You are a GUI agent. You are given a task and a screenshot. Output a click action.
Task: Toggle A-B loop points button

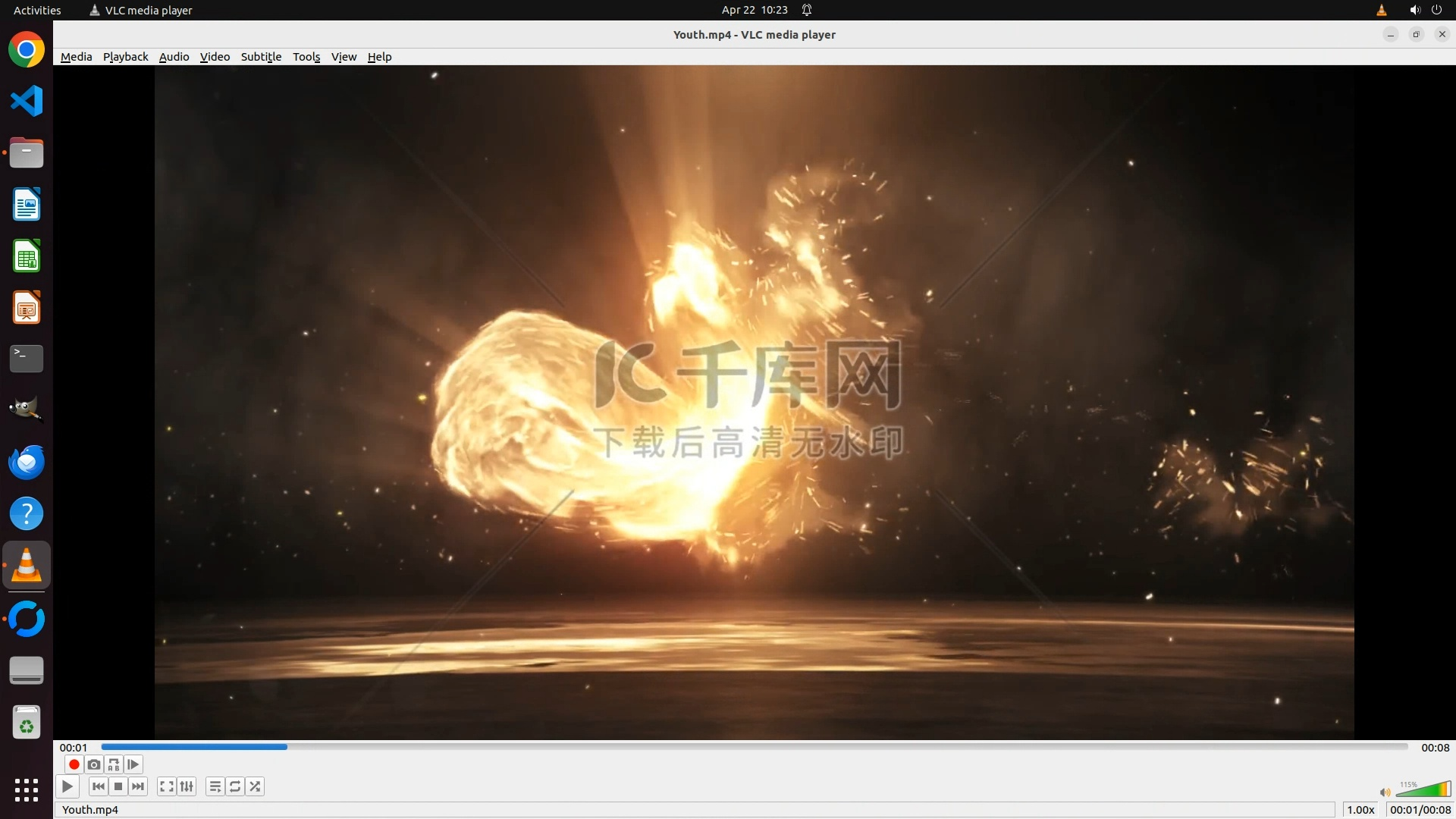tap(114, 764)
